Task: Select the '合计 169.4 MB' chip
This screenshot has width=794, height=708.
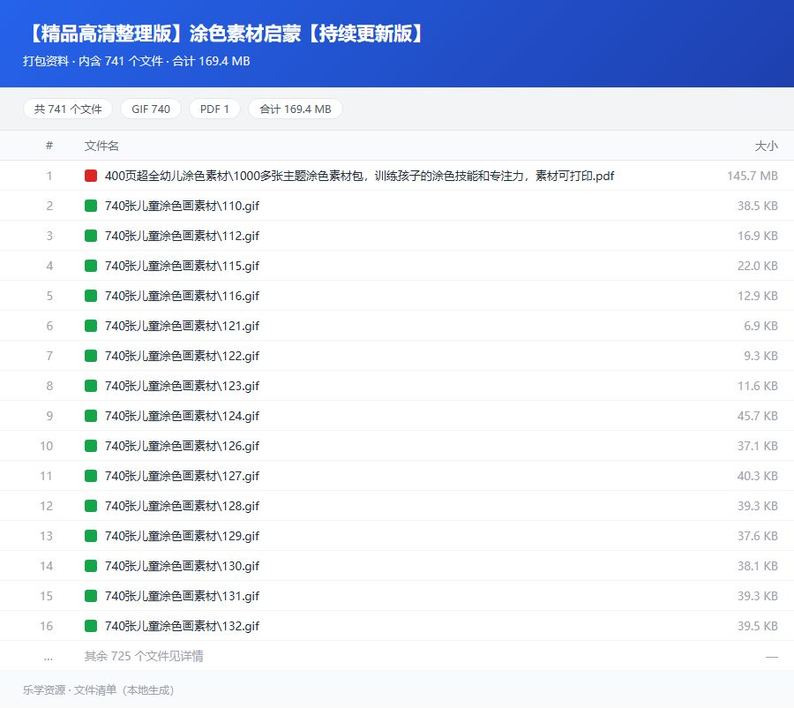Action: (295, 109)
